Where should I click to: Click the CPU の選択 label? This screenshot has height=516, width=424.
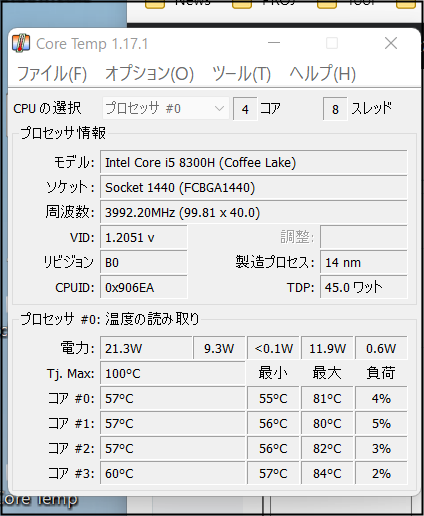point(47,108)
